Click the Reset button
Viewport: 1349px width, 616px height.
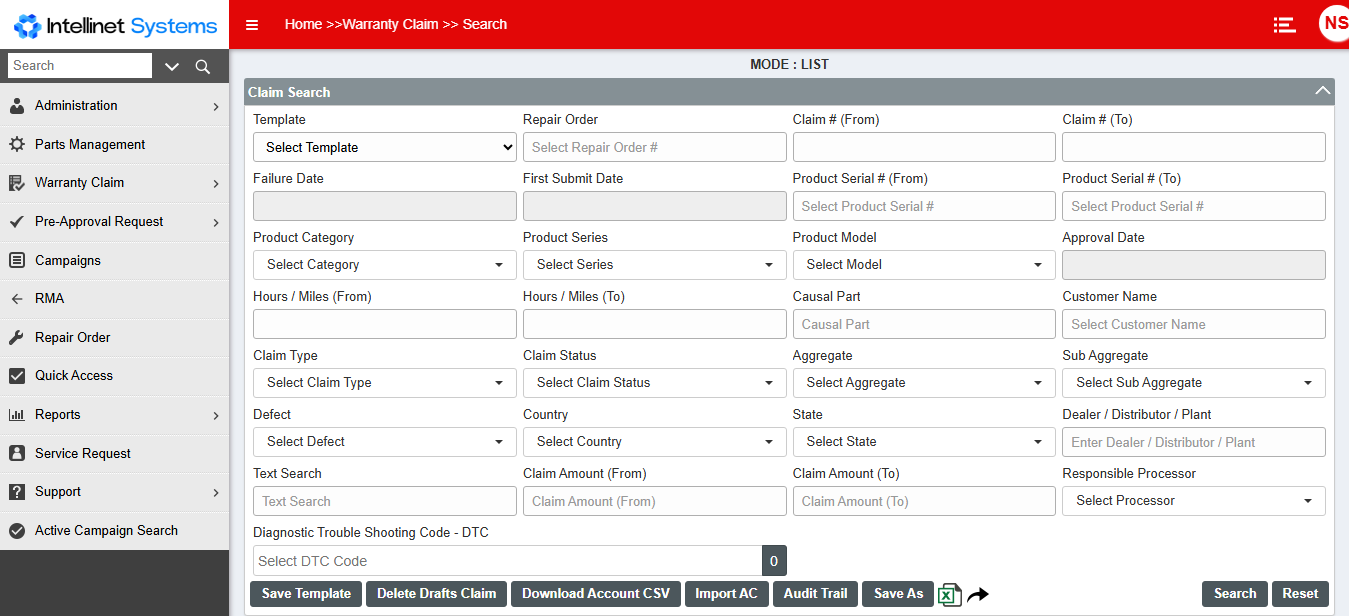click(1300, 593)
